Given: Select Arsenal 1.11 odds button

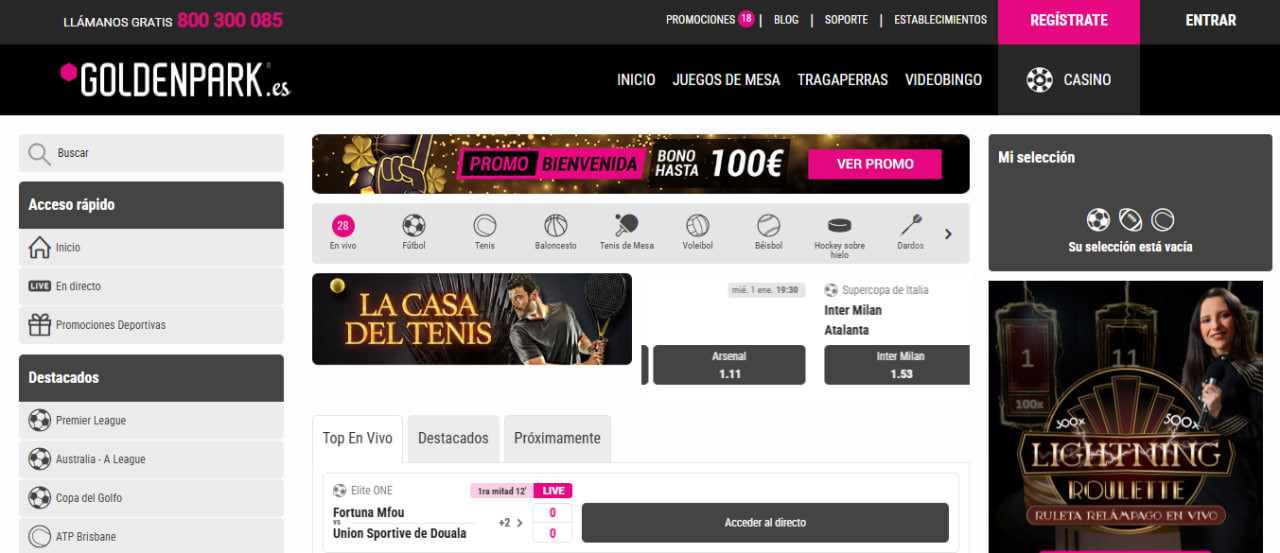Looking at the screenshot, I should [729, 365].
